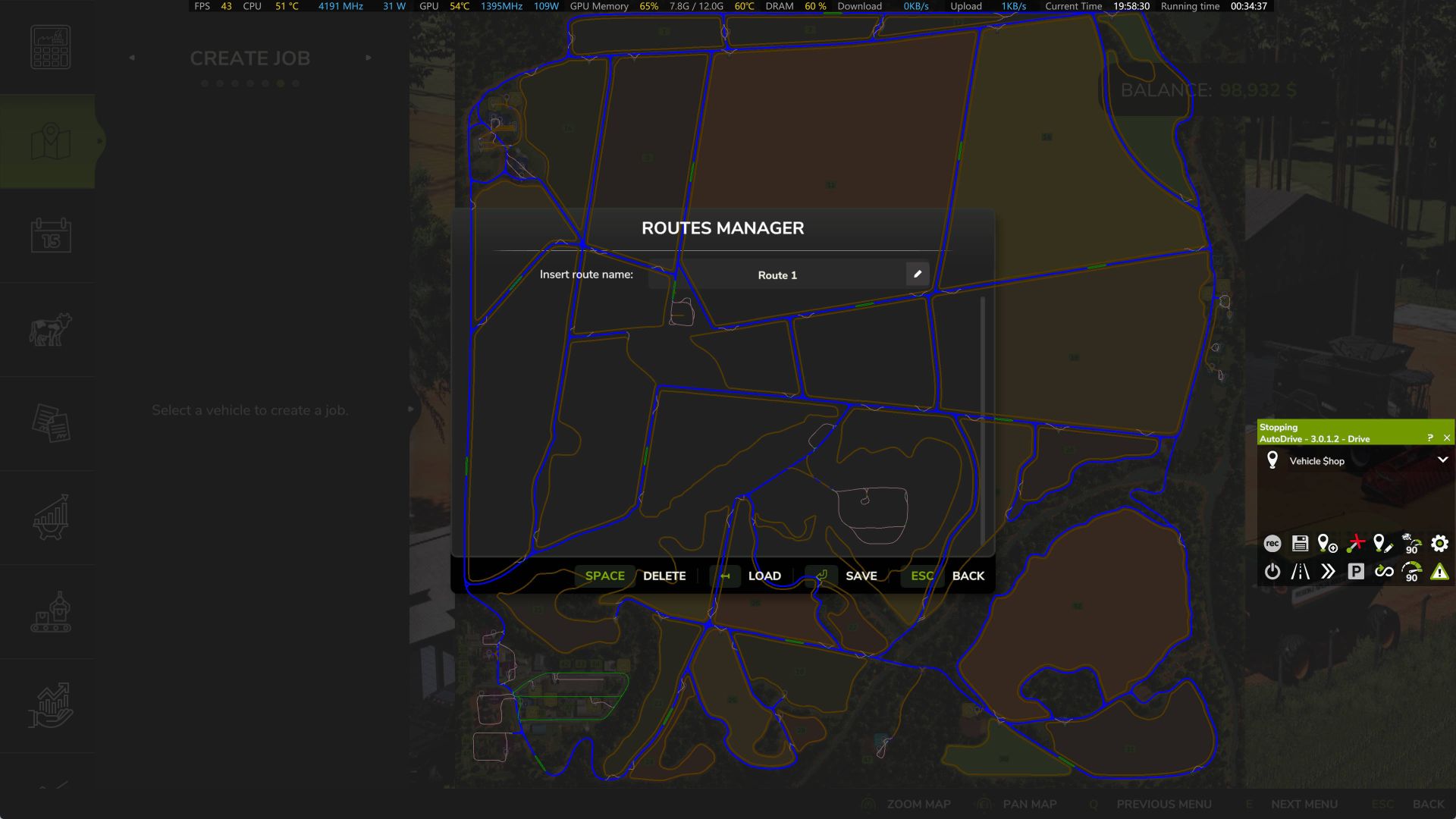Open AutoDrive settings gear icon
The width and height of the screenshot is (1456, 819).
point(1439,543)
